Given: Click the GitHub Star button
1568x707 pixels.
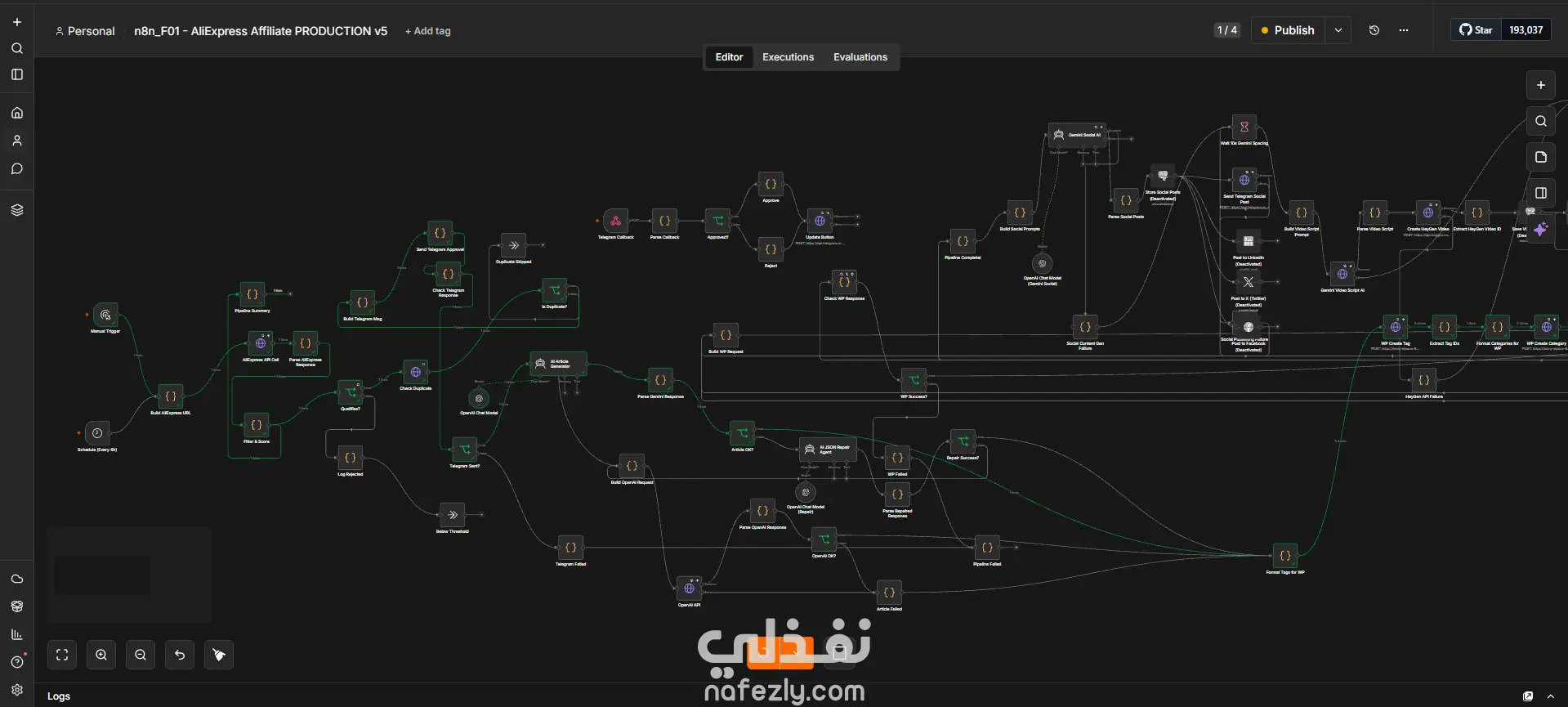Looking at the screenshot, I should pos(1476,30).
